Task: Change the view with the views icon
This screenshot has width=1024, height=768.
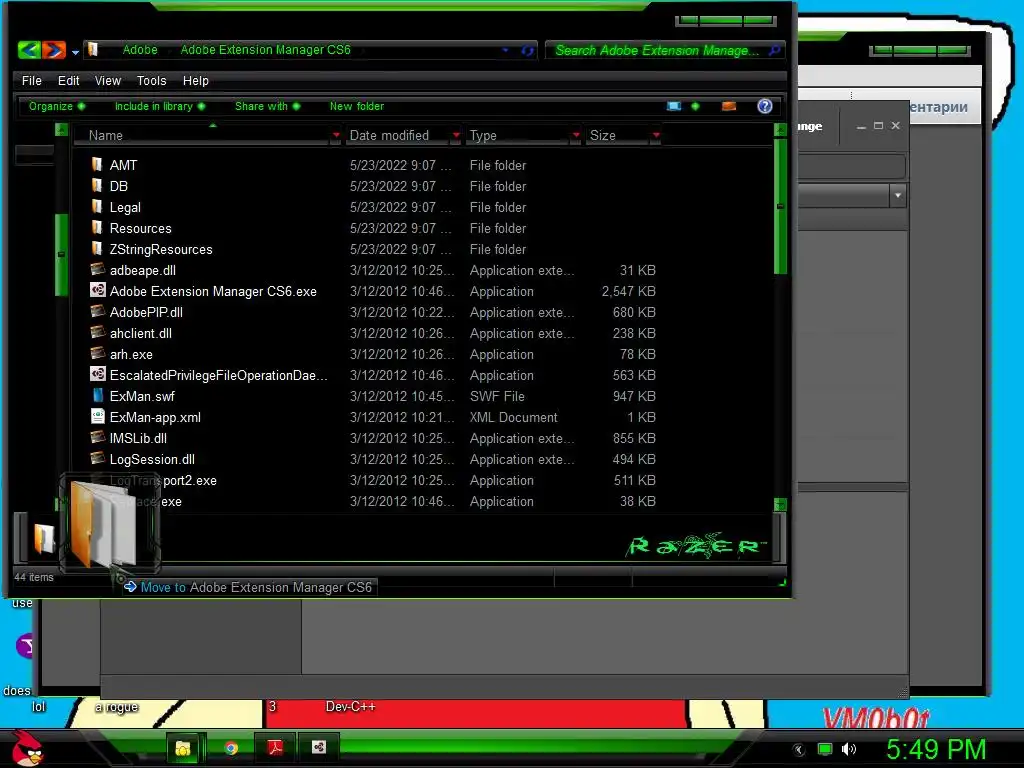Action: pyautogui.click(x=673, y=106)
